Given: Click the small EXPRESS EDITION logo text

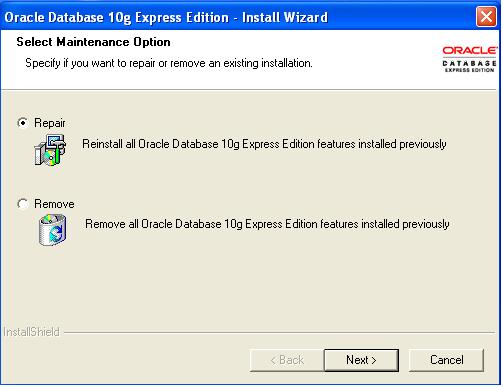Looking at the screenshot, I should click(469, 70).
